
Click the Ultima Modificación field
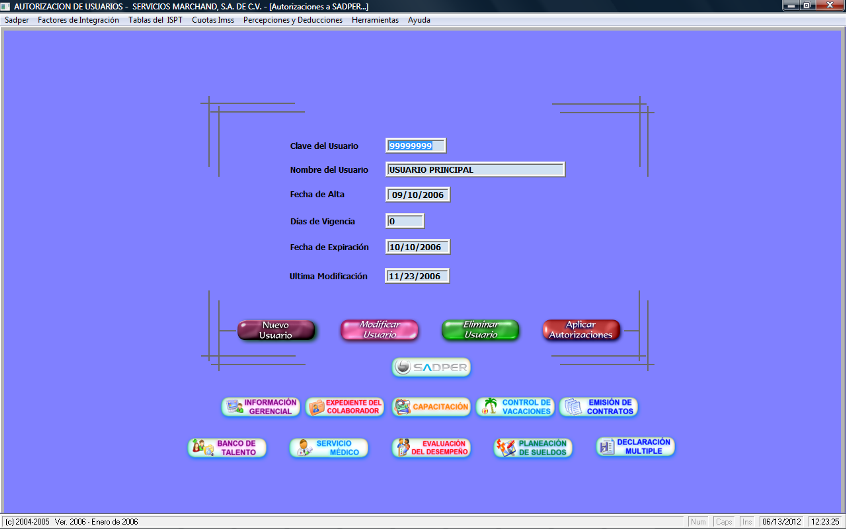click(417, 276)
